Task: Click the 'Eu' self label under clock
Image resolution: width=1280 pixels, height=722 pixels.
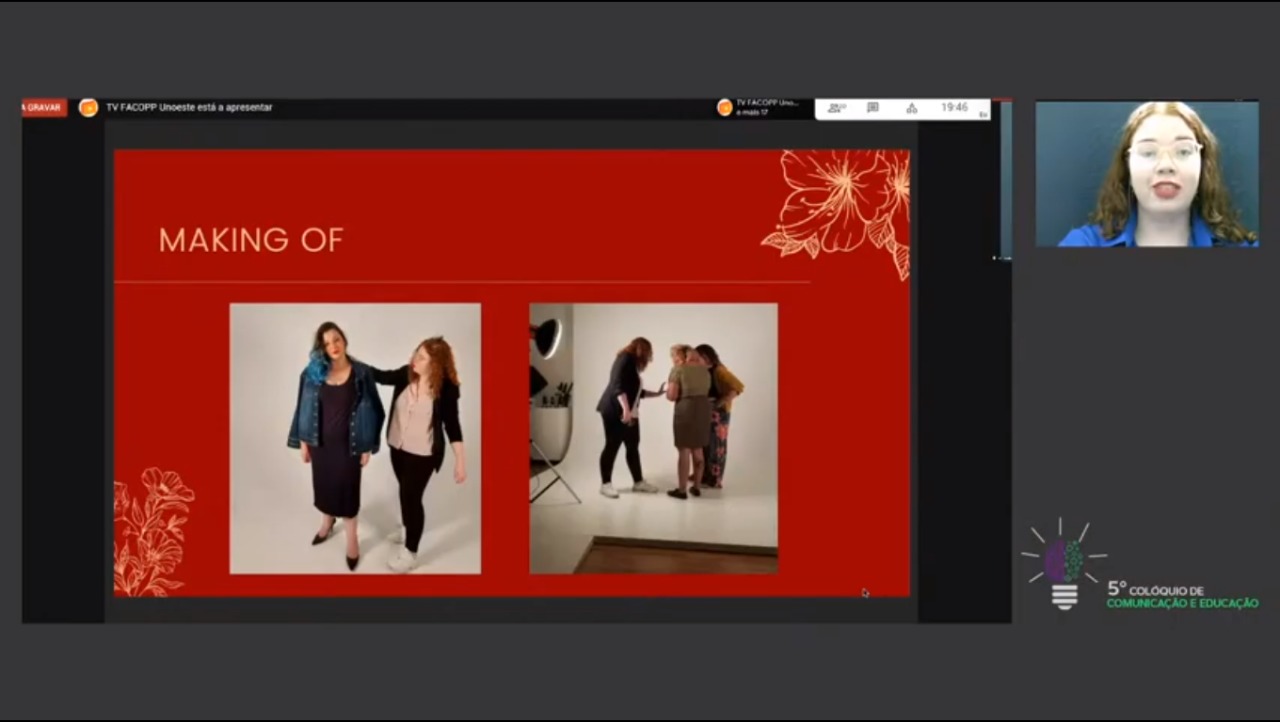Action: pos(983,115)
